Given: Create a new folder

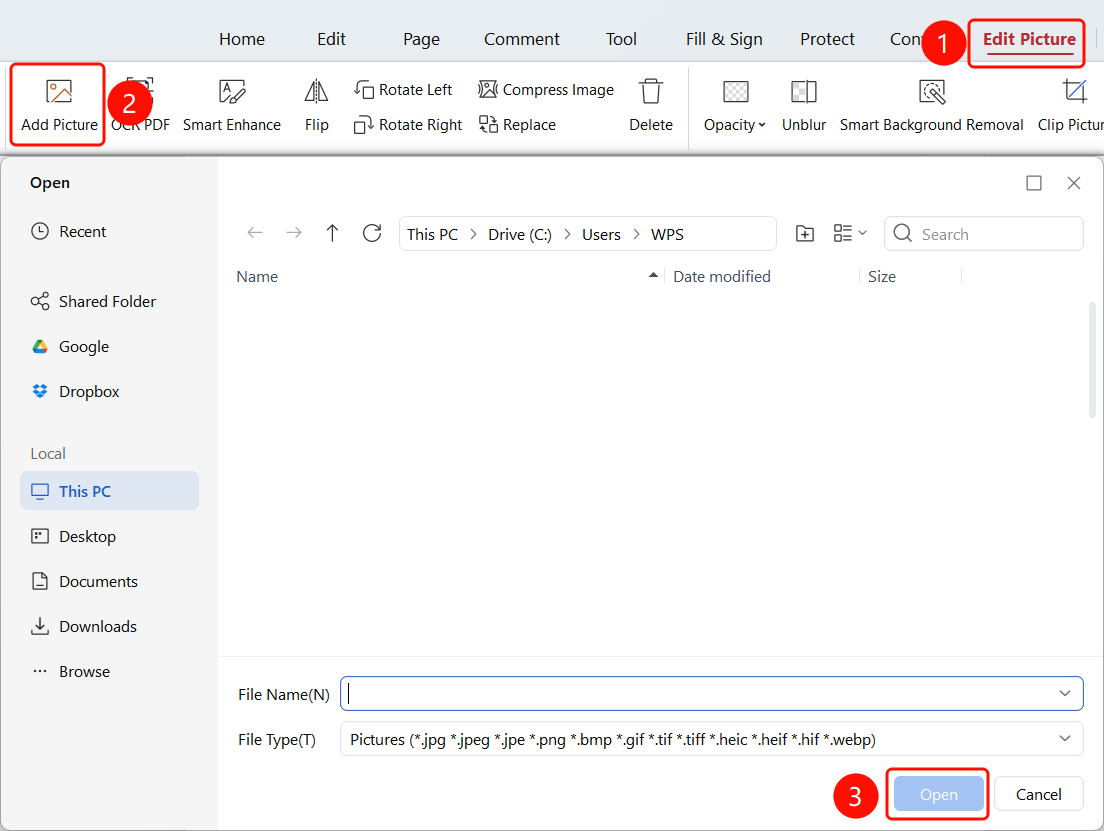Looking at the screenshot, I should (805, 233).
